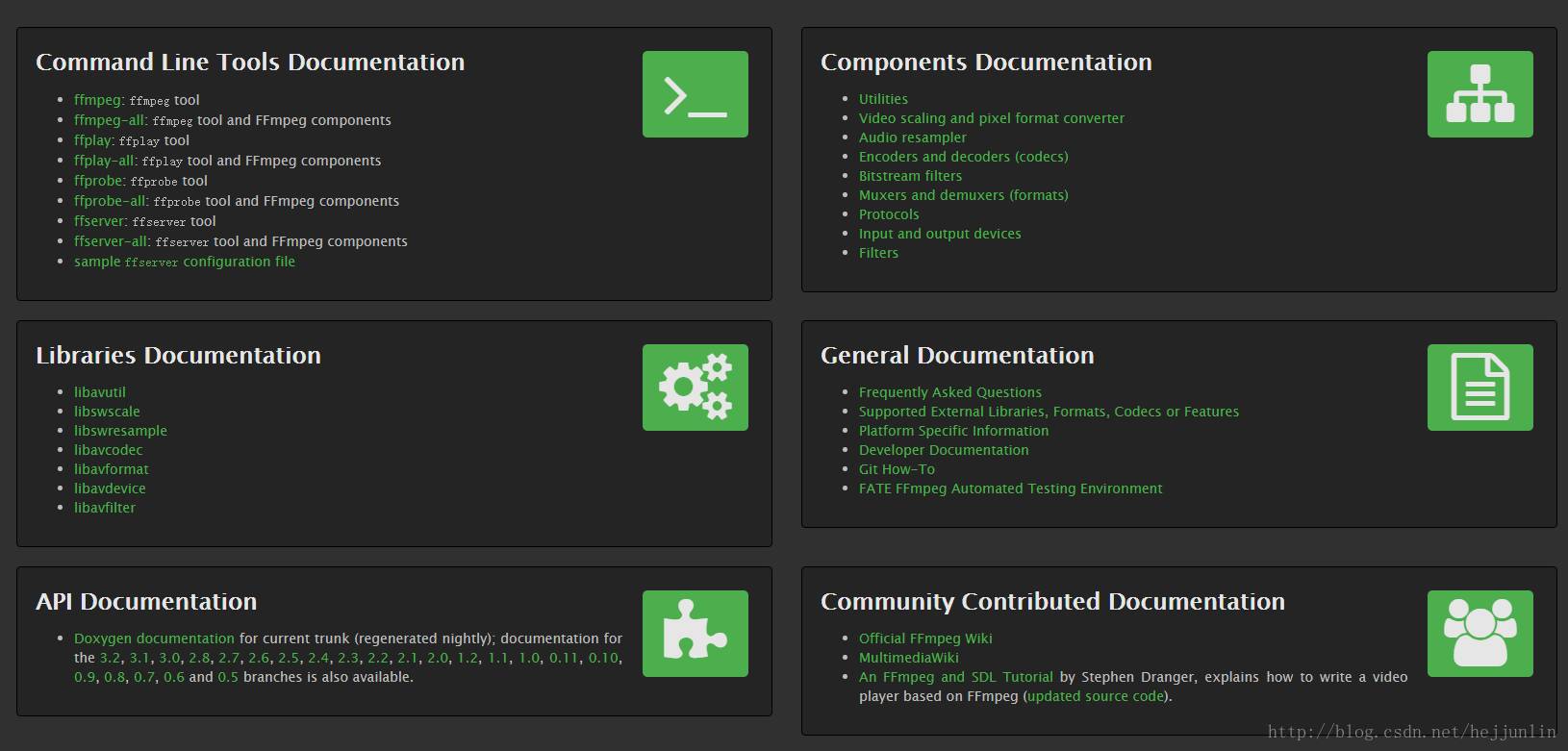Viewport: 1568px width, 751px height.
Task: Click the document page icon in General Documentation
Action: point(1480,388)
